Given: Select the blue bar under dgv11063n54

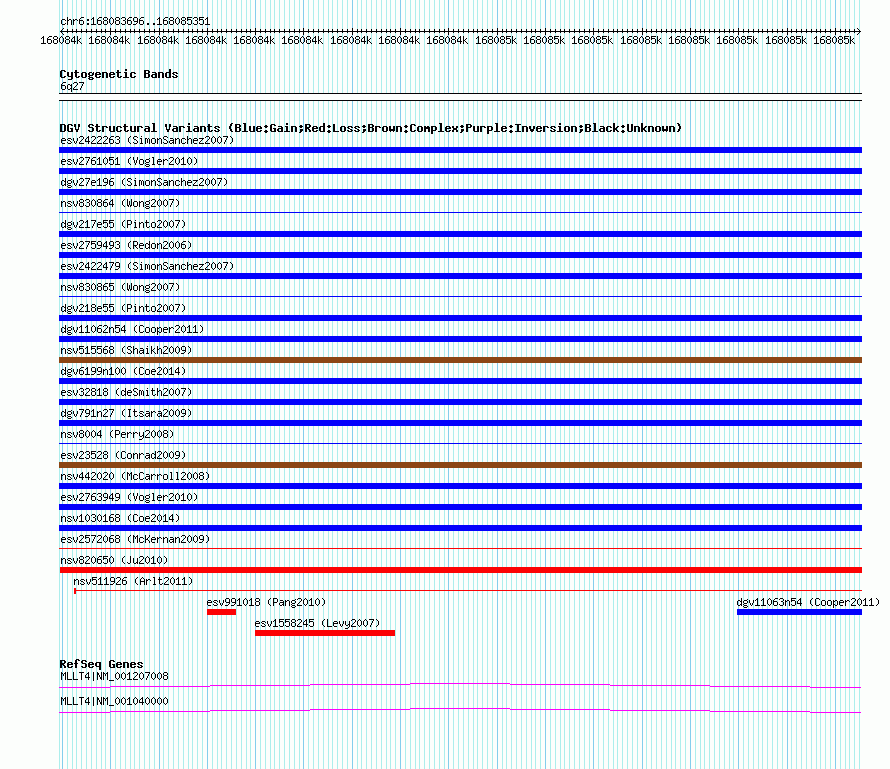Looking at the screenshot, I should tap(799, 612).
